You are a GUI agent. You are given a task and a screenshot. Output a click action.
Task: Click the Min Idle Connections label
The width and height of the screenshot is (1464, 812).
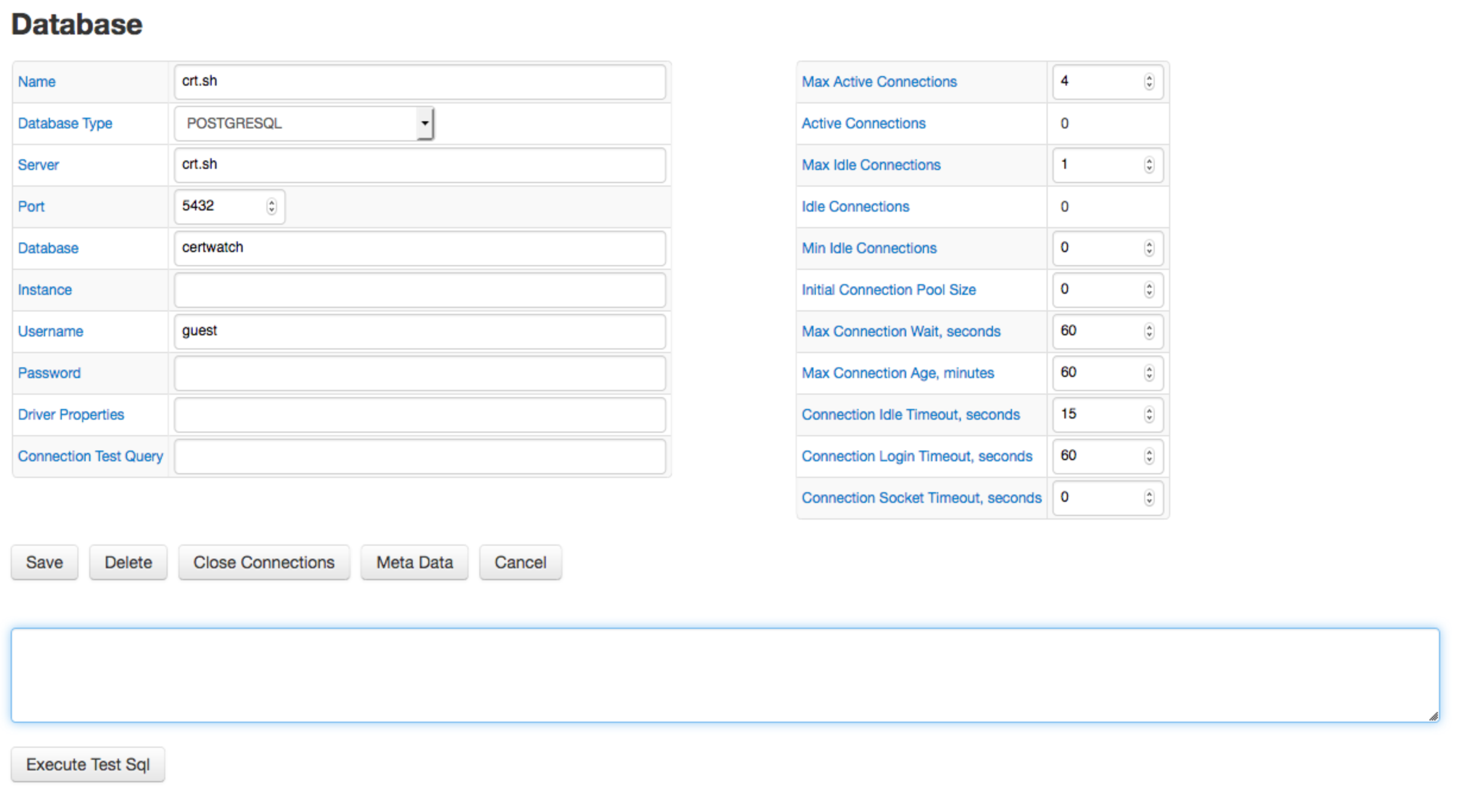[869, 248]
